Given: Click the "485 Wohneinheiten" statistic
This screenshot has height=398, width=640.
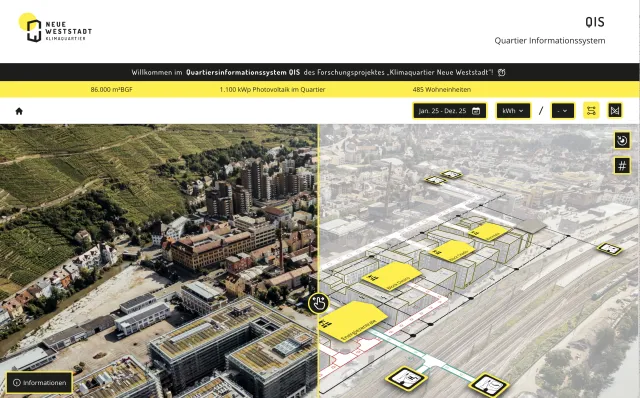Looking at the screenshot, I should coord(442,89).
